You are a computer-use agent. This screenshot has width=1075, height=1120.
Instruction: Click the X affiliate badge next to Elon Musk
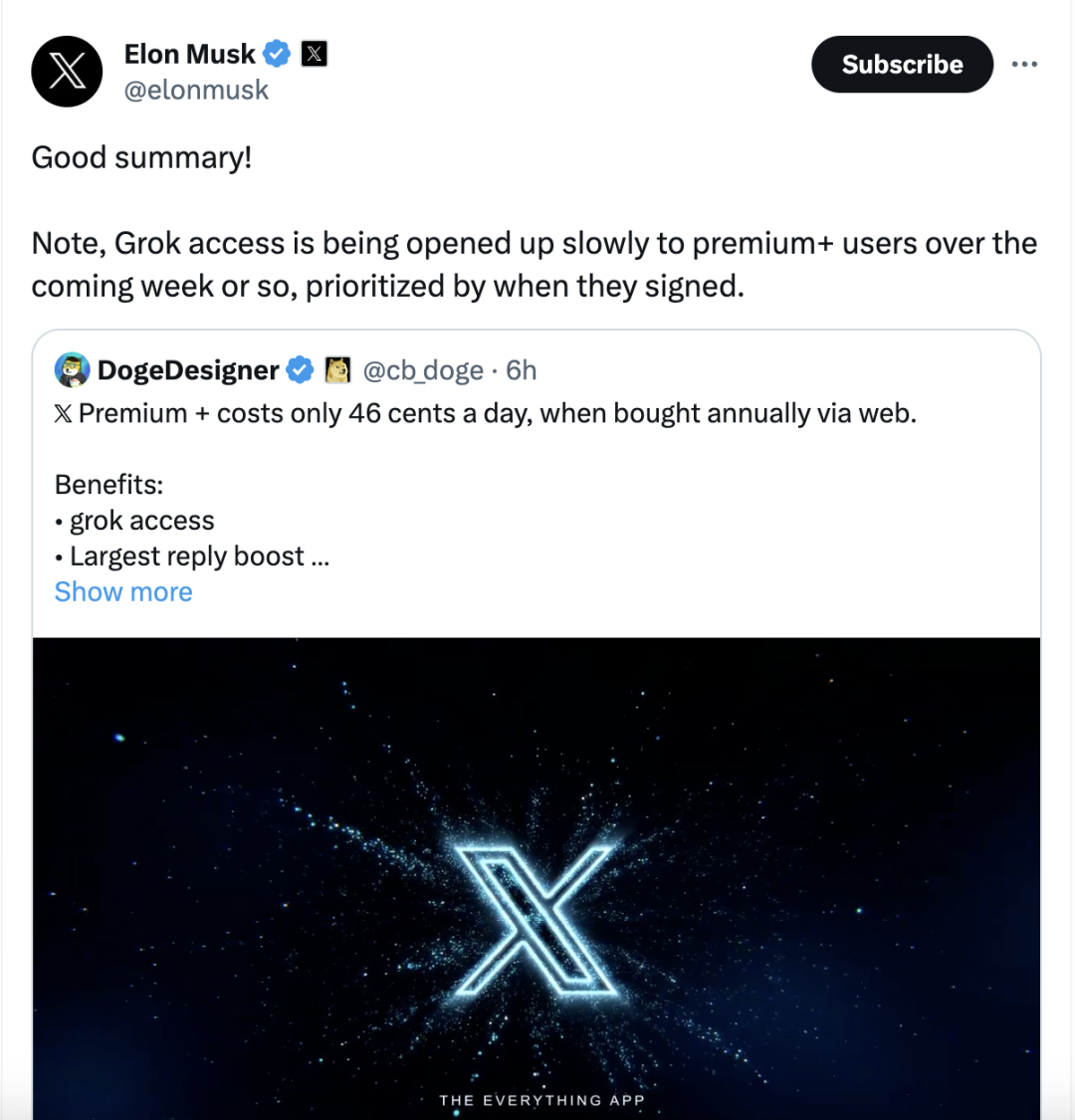pos(315,54)
